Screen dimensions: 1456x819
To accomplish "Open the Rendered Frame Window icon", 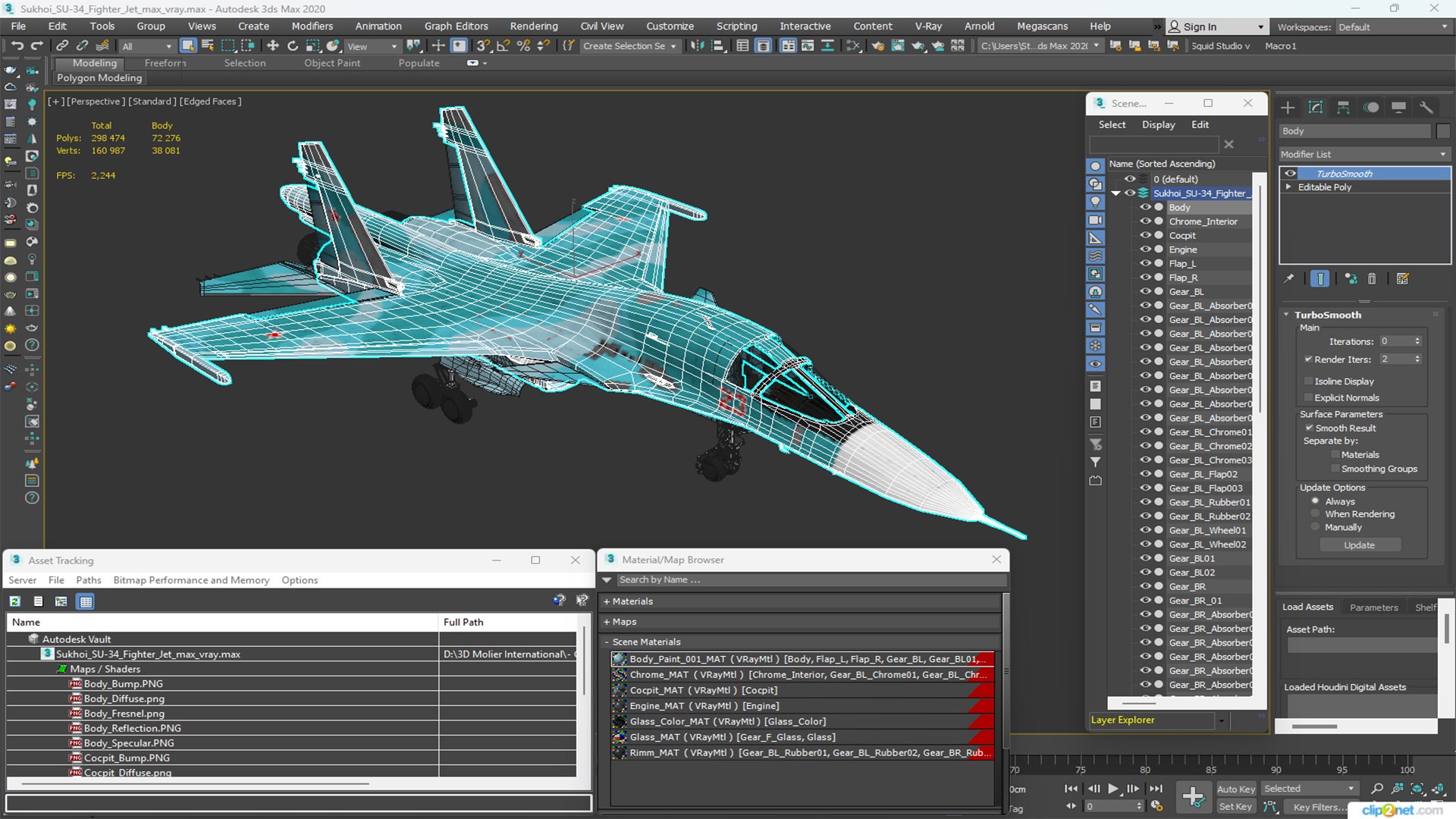I will [898, 46].
